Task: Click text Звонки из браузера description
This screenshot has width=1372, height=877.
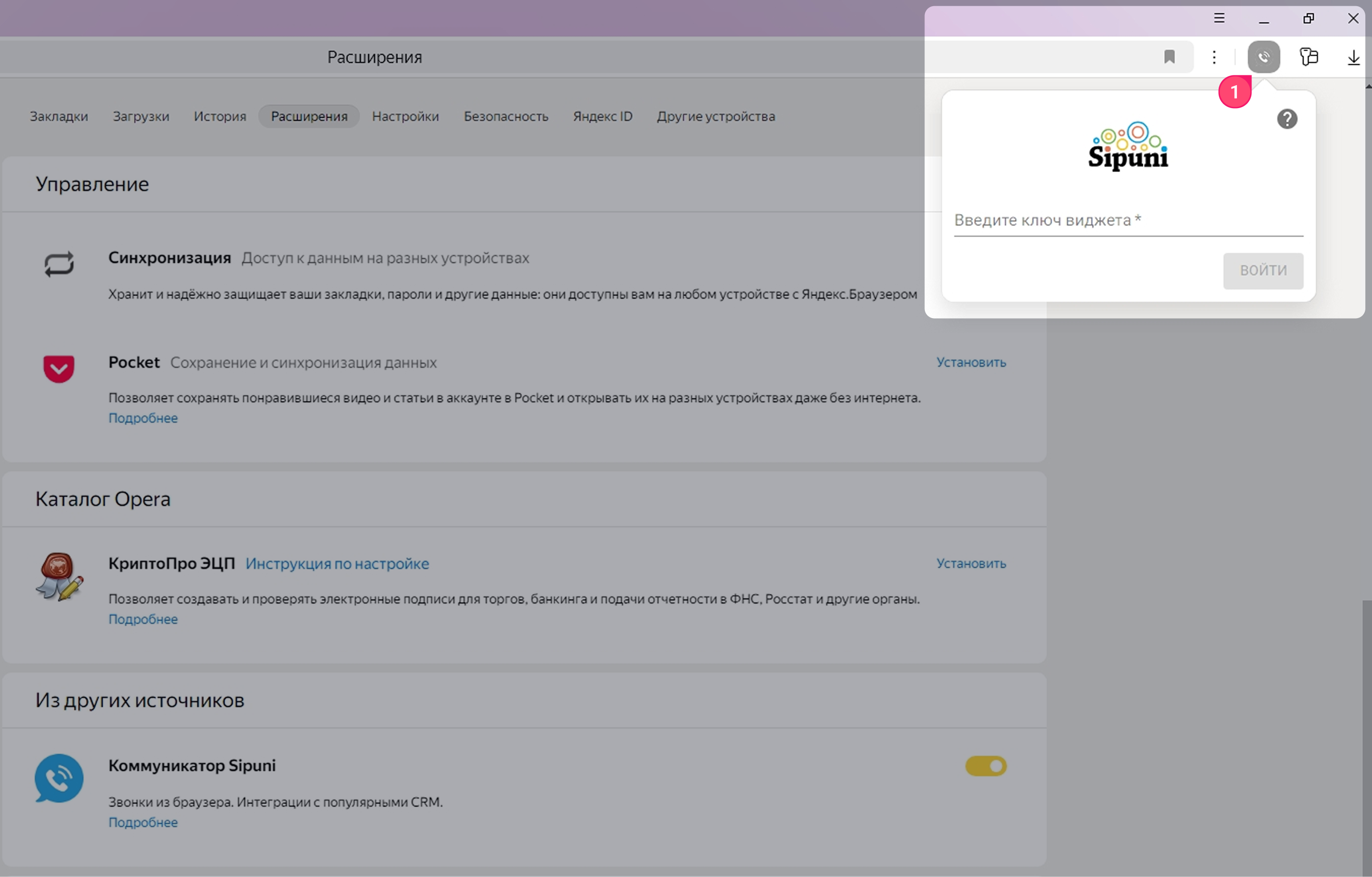Action: point(276,803)
